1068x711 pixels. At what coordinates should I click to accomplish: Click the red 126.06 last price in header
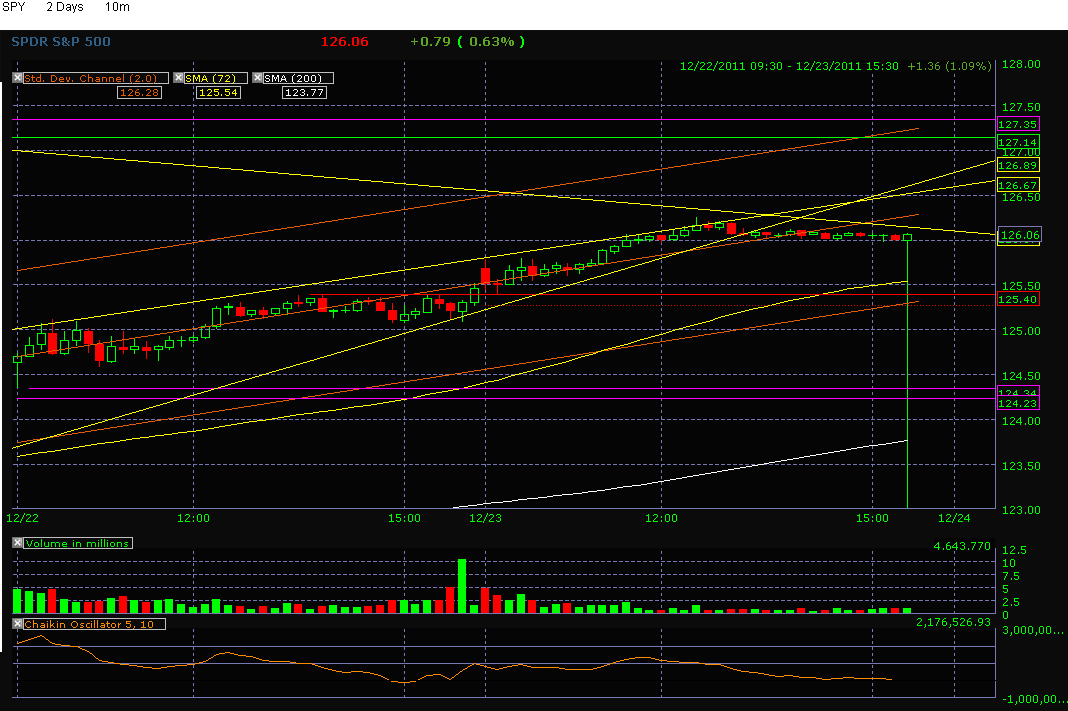tap(345, 42)
